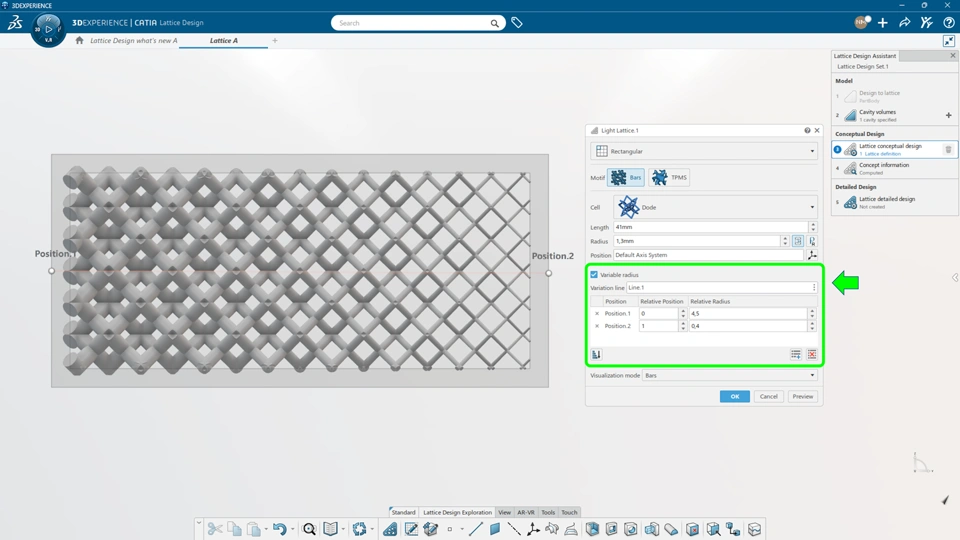This screenshot has width=960, height=540.
Task: Switch to the View toolbar tab
Action: (x=504, y=512)
